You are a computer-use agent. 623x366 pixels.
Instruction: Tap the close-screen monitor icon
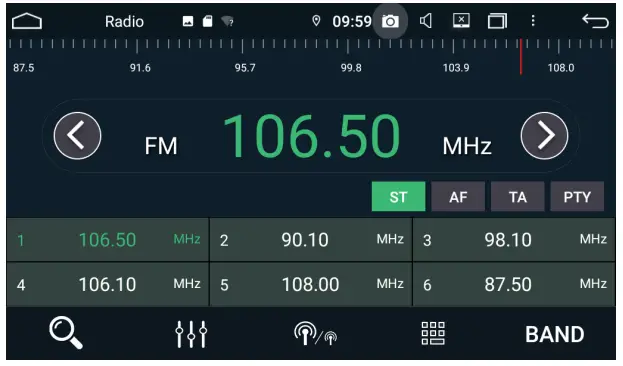[461, 21]
